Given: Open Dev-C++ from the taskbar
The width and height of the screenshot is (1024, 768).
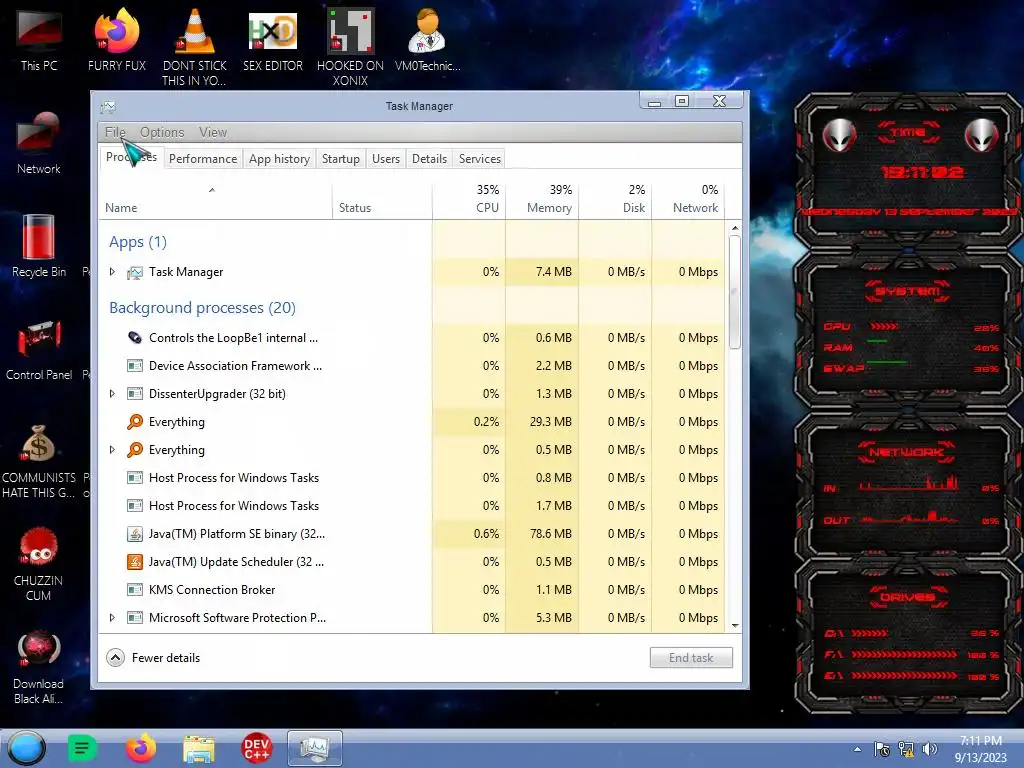Looking at the screenshot, I should click(256, 748).
